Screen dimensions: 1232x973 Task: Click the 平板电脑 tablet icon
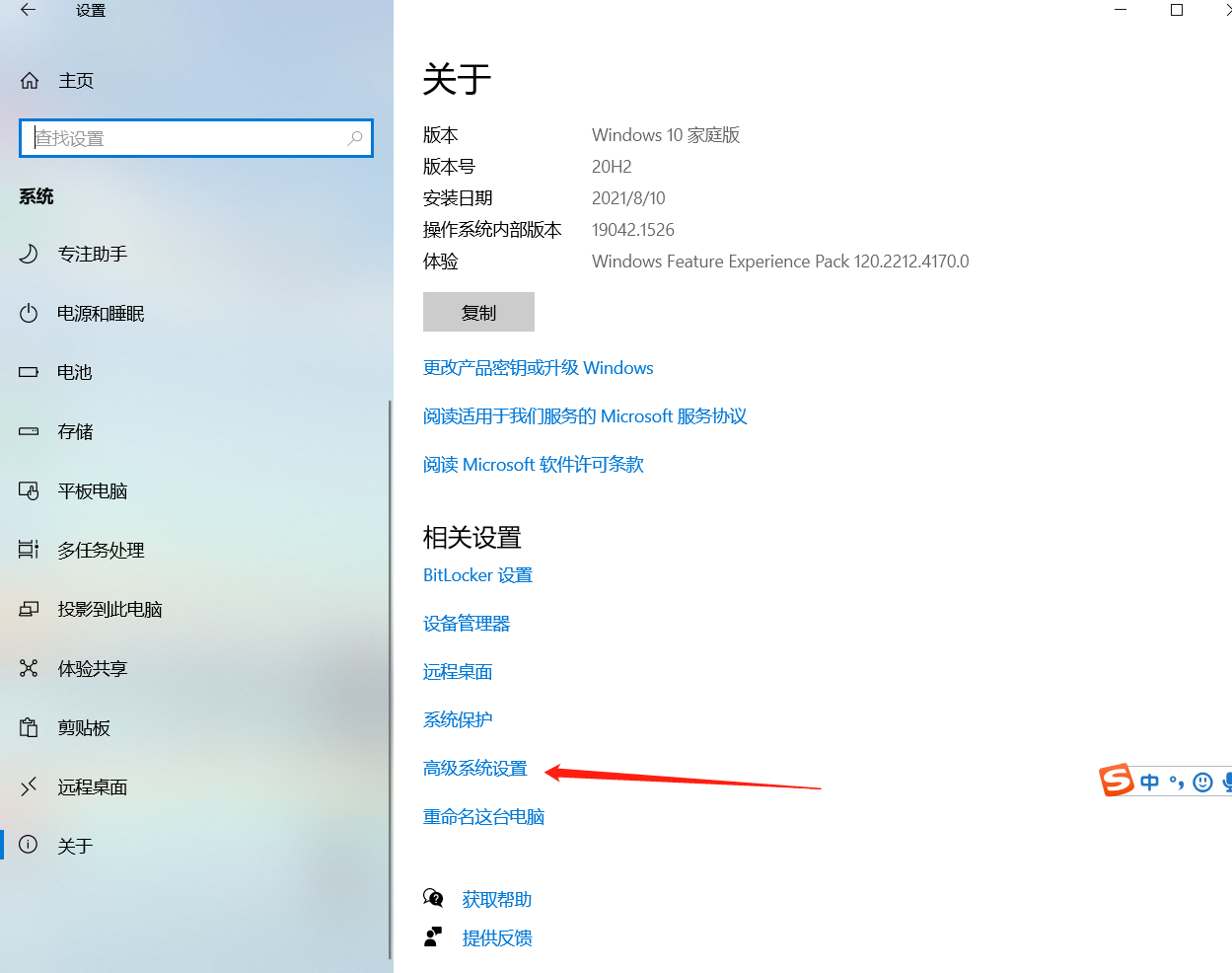(x=29, y=490)
